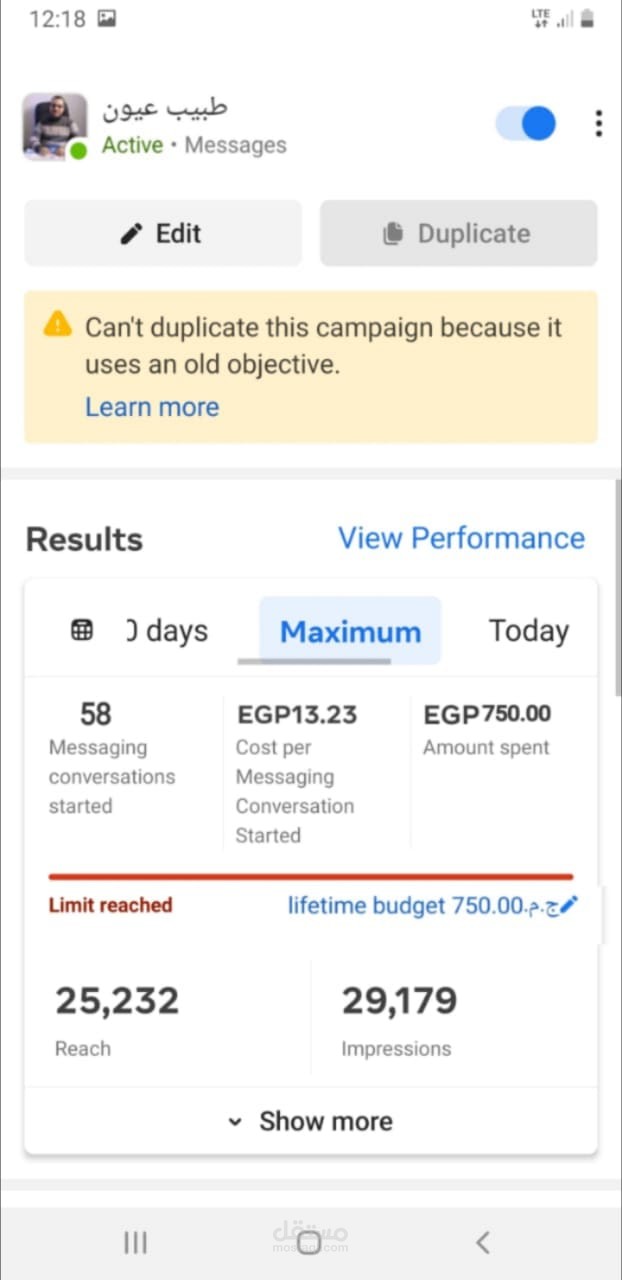Screen dimensions: 622x1280
Task: Tap the image notification icon in status bar
Action: point(107,19)
